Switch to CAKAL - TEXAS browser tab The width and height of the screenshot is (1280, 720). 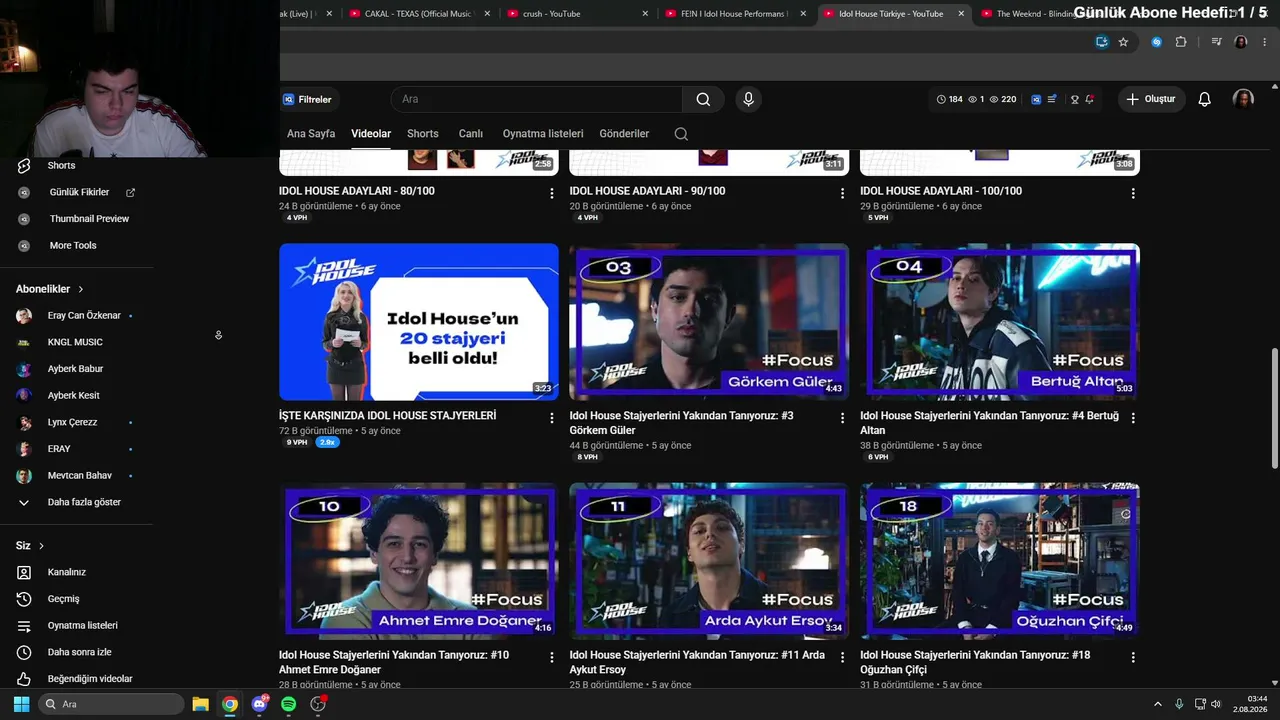(421, 14)
